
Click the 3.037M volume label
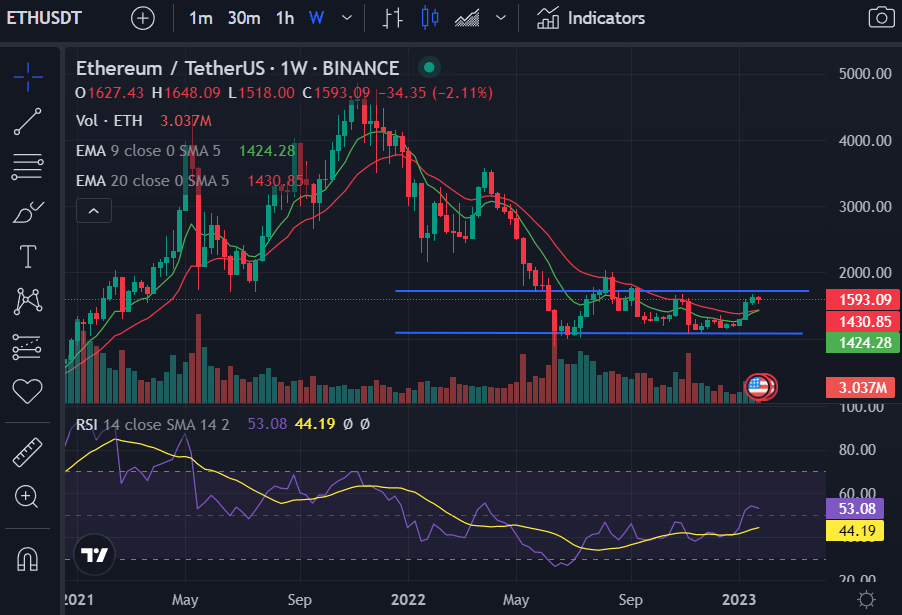(x=861, y=388)
